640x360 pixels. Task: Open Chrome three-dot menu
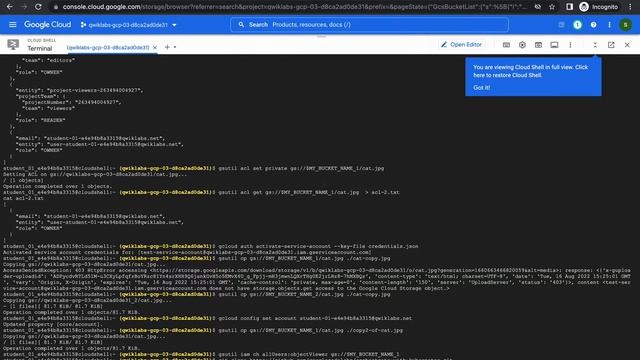pyautogui.click(x=630, y=7)
